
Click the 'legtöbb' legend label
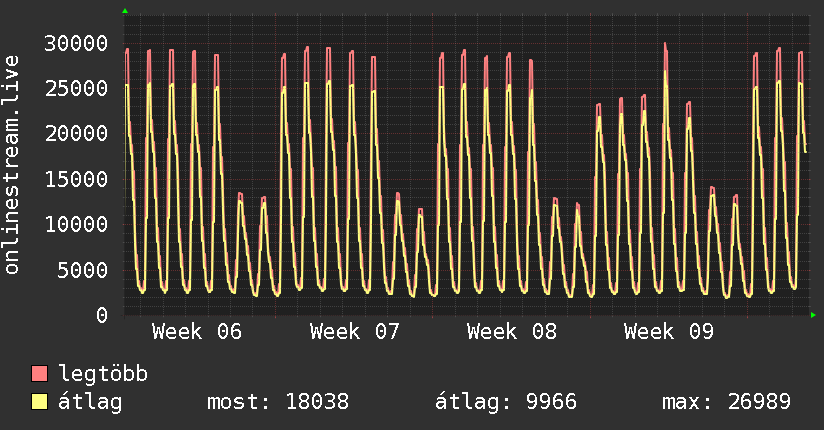[x=102, y=374]
